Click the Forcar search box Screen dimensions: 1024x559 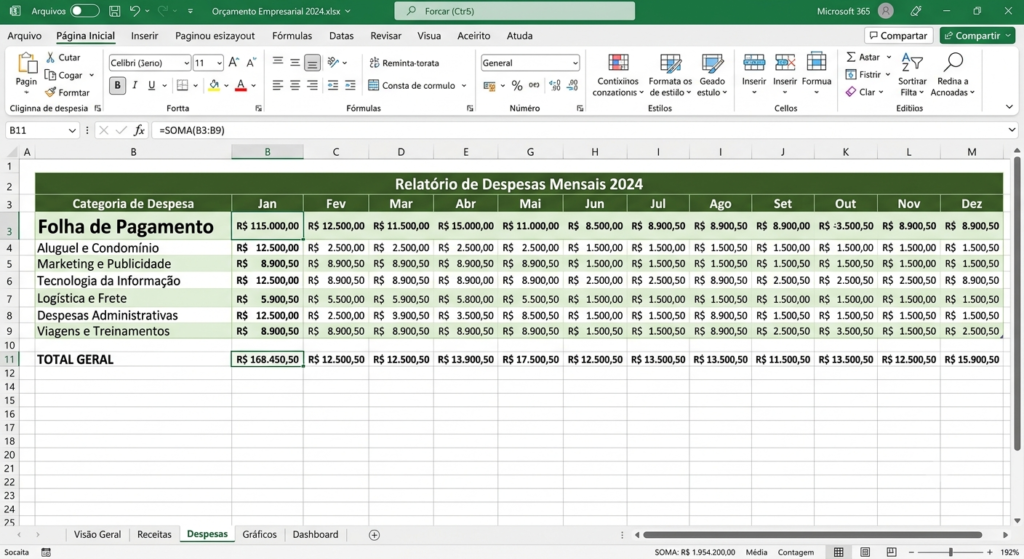(x=515, y=11)
